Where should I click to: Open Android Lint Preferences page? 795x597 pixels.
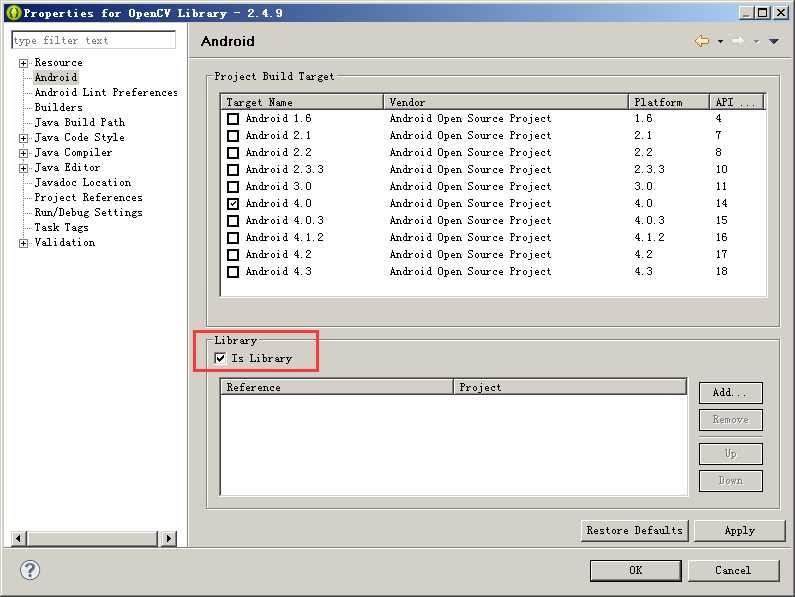coord(106,92)
